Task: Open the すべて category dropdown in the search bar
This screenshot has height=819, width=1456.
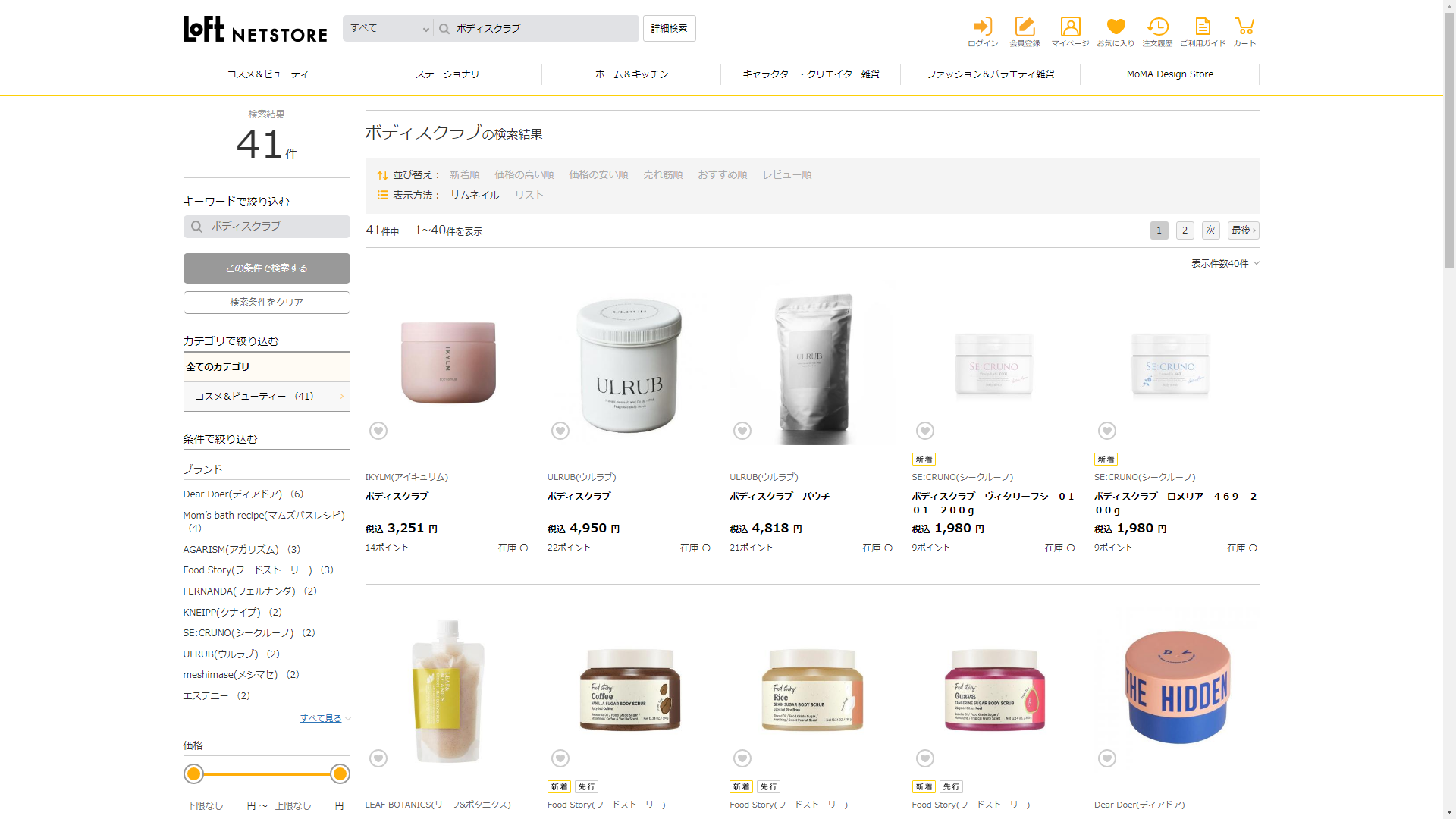Action: (388, 29)
